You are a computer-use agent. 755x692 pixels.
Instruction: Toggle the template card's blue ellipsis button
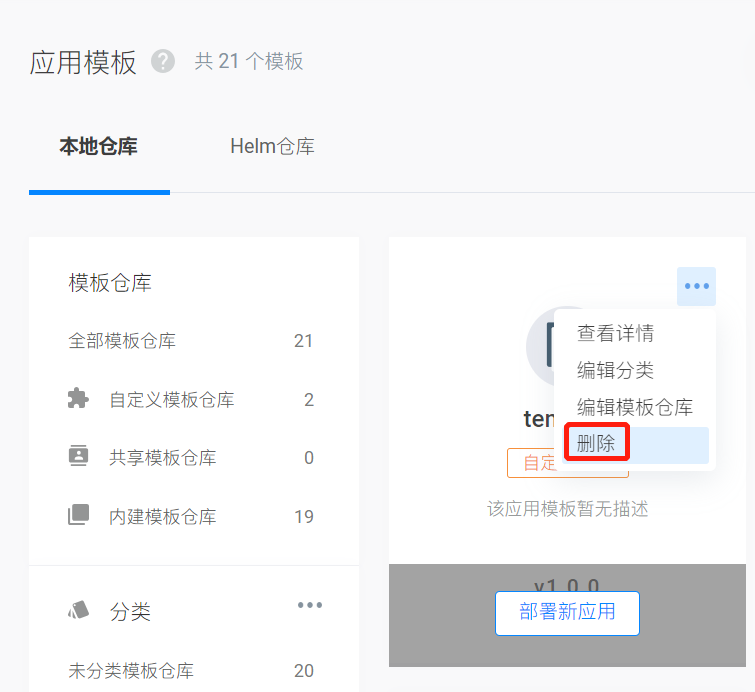click(696, 286)
